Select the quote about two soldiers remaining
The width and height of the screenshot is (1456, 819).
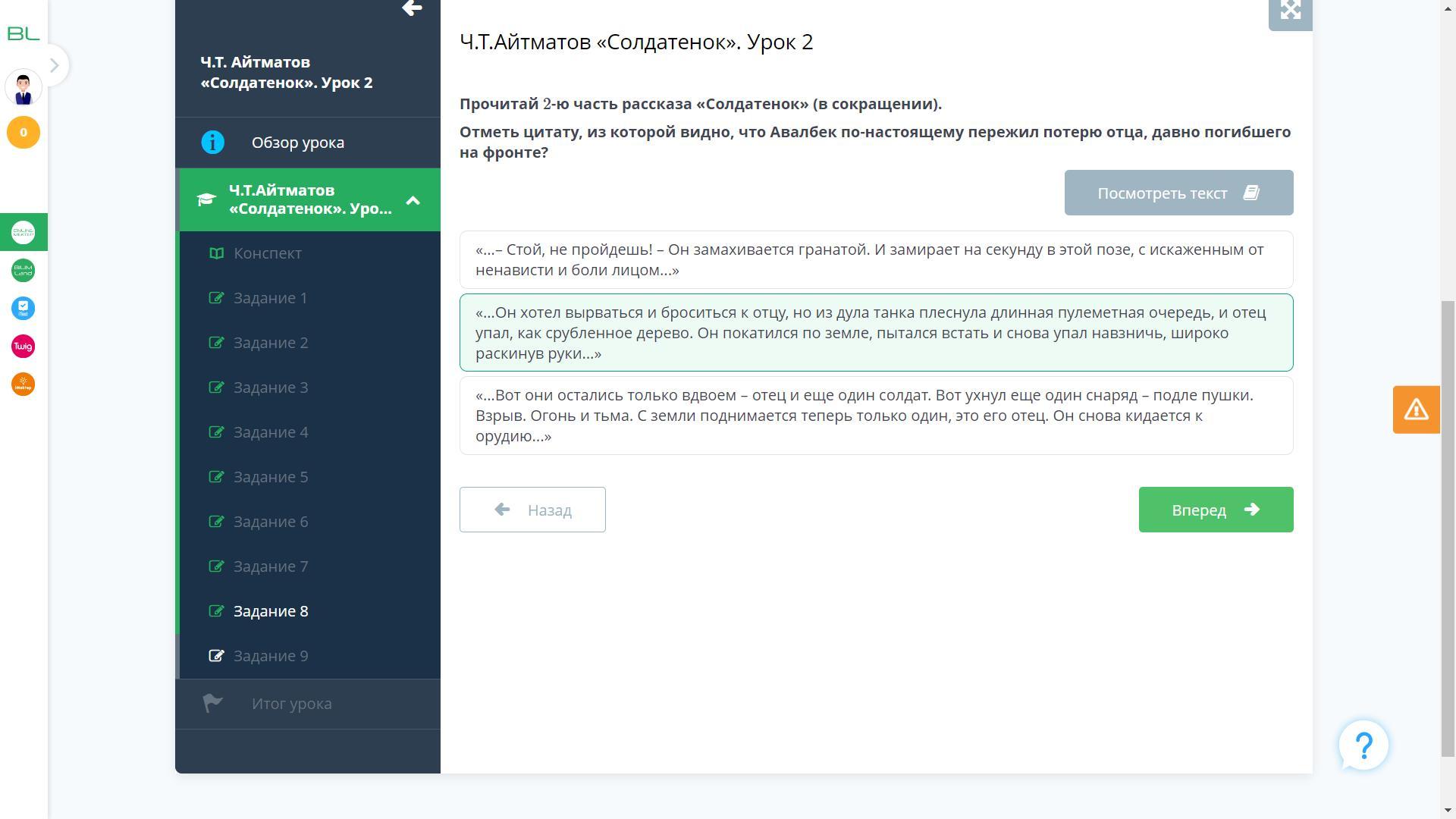(x=876, y=416)
